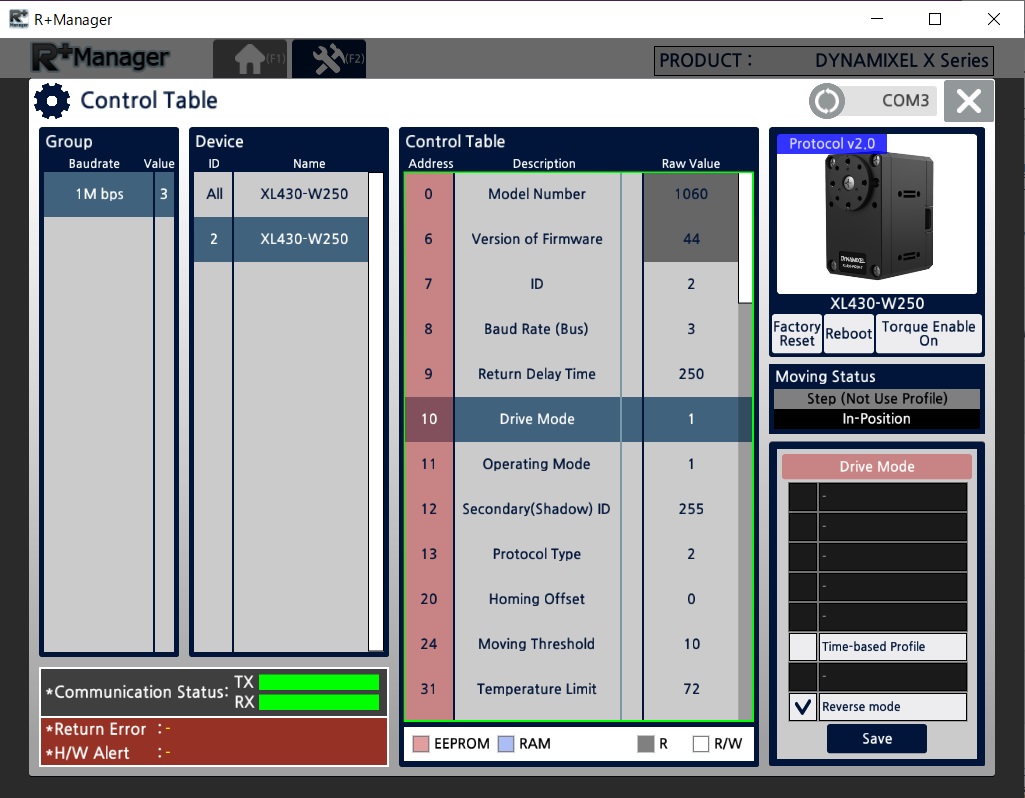Click the Factory Reset button
The image size is (1025, 798).
pyautogui.click(x=797, y=333)
